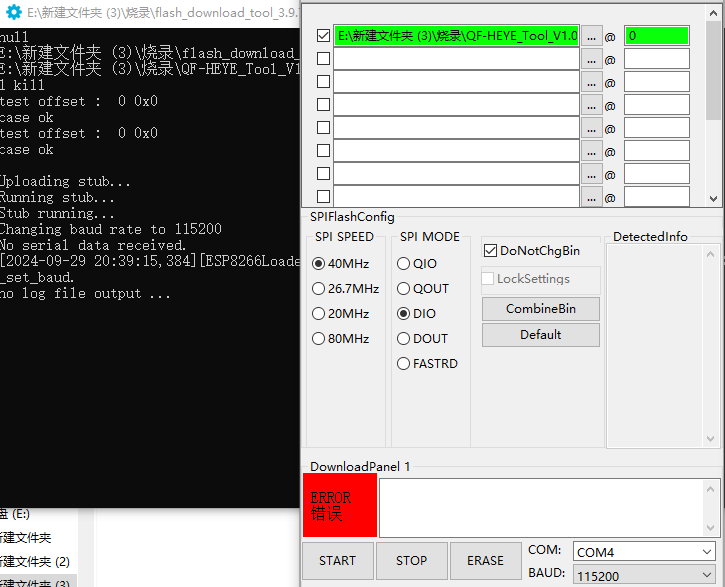The image size is (725, 587).
Task: Click the file list scrollbar up arrow
Action: tap(713, 13)
